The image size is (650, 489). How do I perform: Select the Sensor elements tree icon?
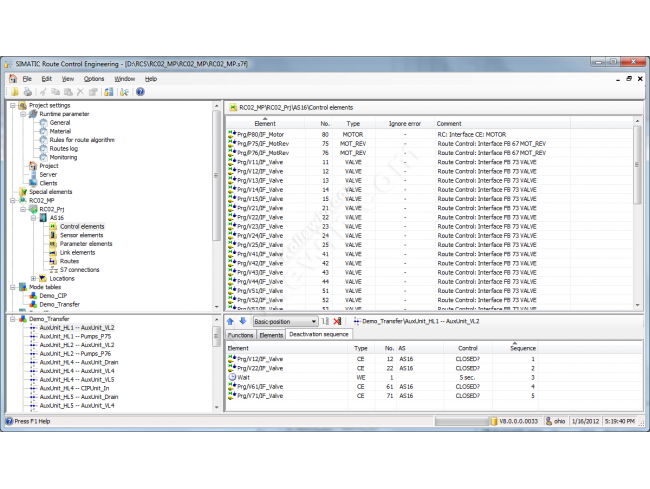coord(53,235)
